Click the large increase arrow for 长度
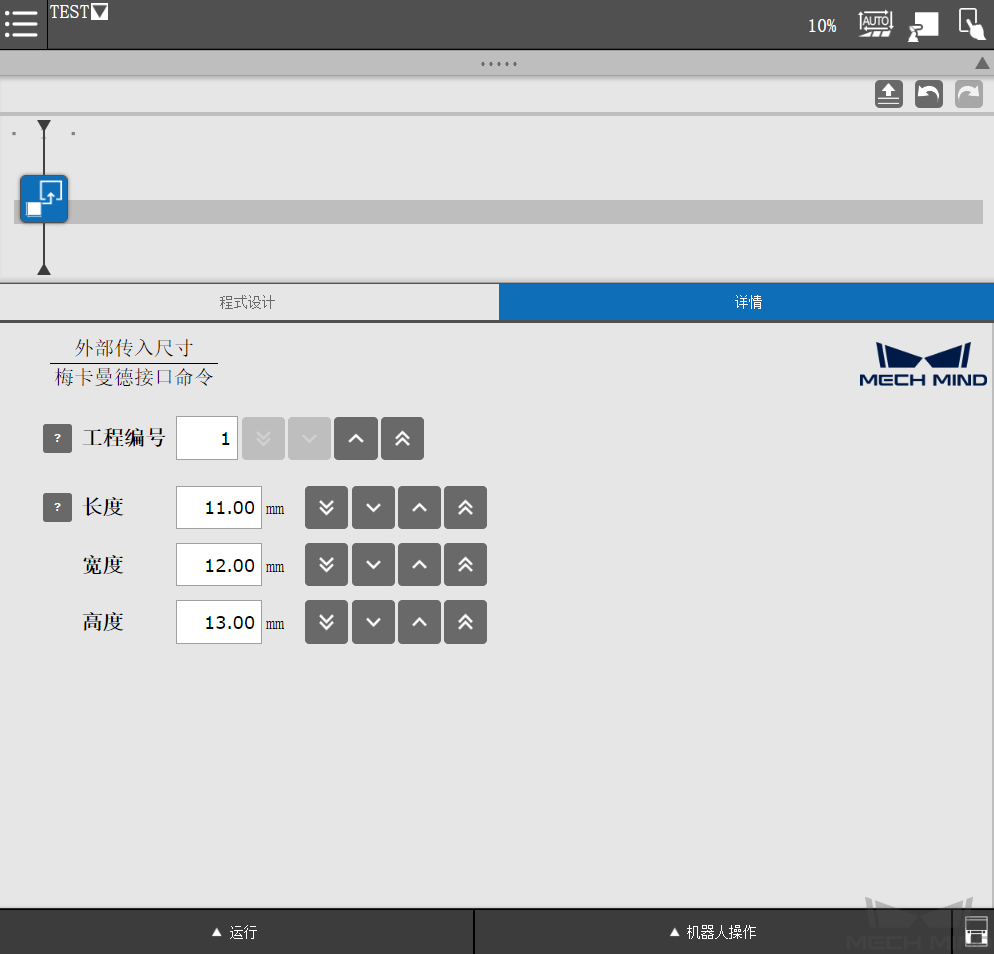 point(465,507)
